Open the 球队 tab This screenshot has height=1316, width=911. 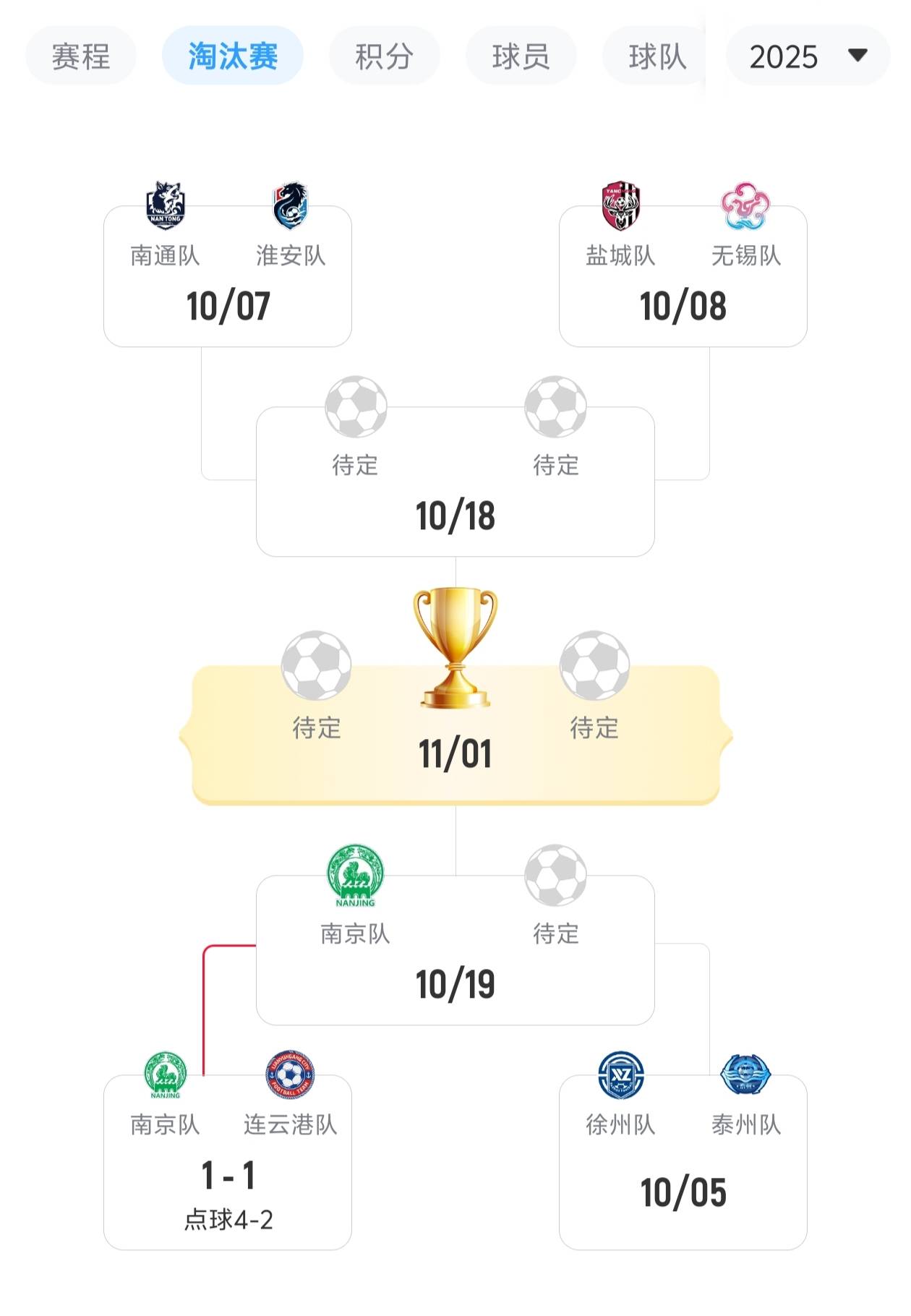(x=656, y=56)
